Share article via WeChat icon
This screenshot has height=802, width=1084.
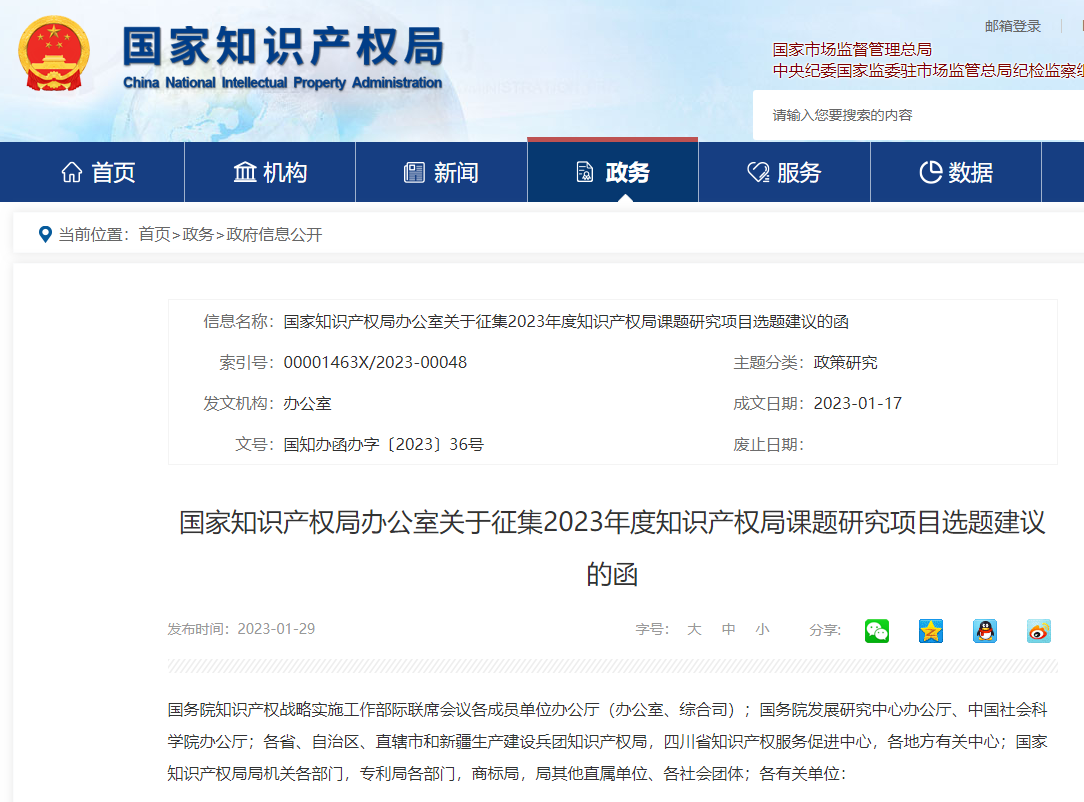click(877, 631)
